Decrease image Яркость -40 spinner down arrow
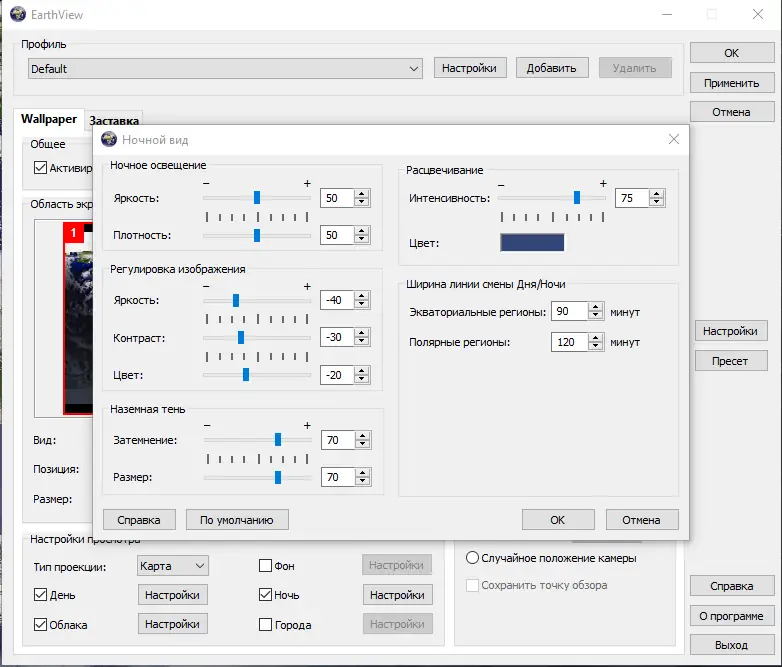 362,304
